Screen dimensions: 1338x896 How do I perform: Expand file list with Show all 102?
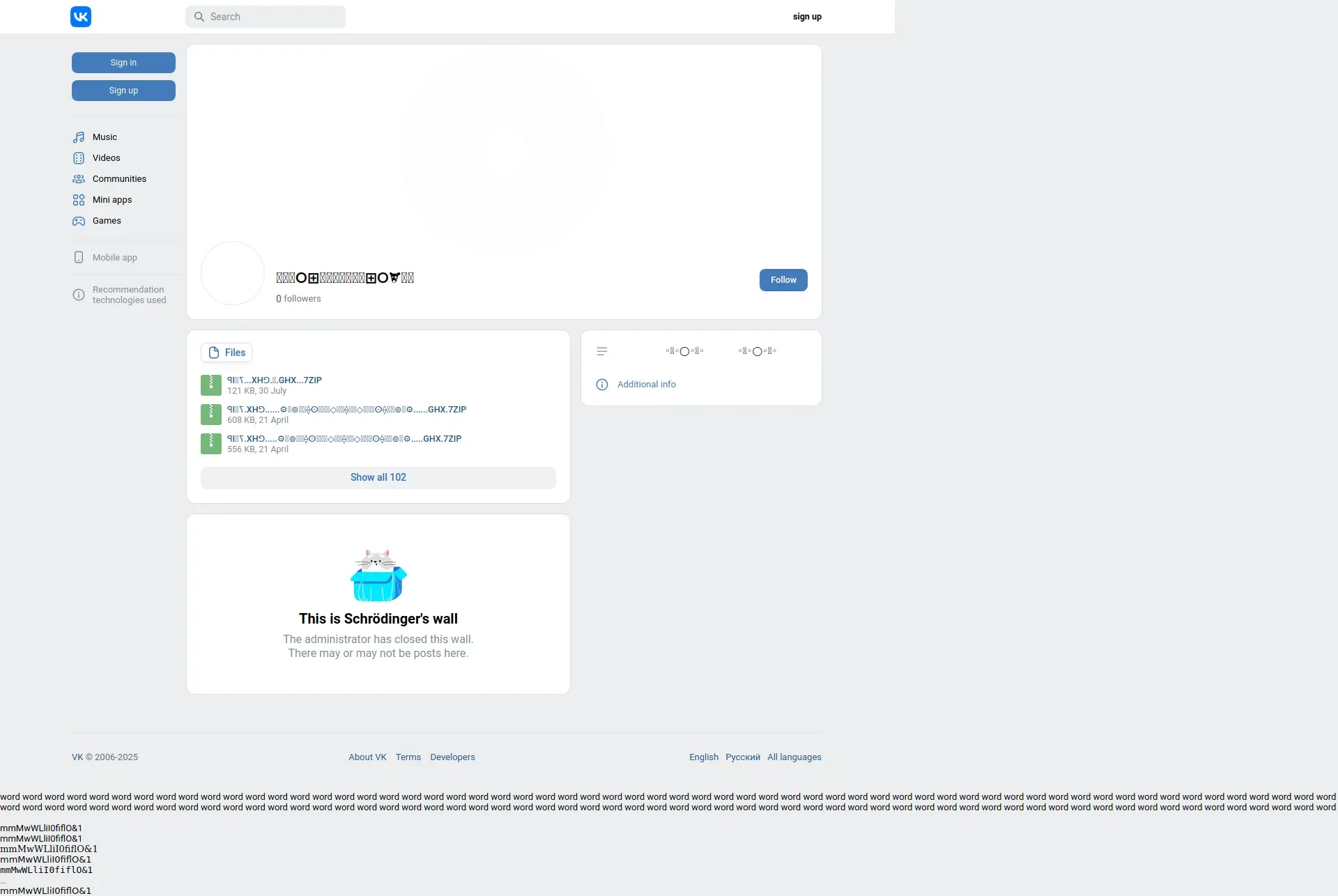tap(378, 478)
